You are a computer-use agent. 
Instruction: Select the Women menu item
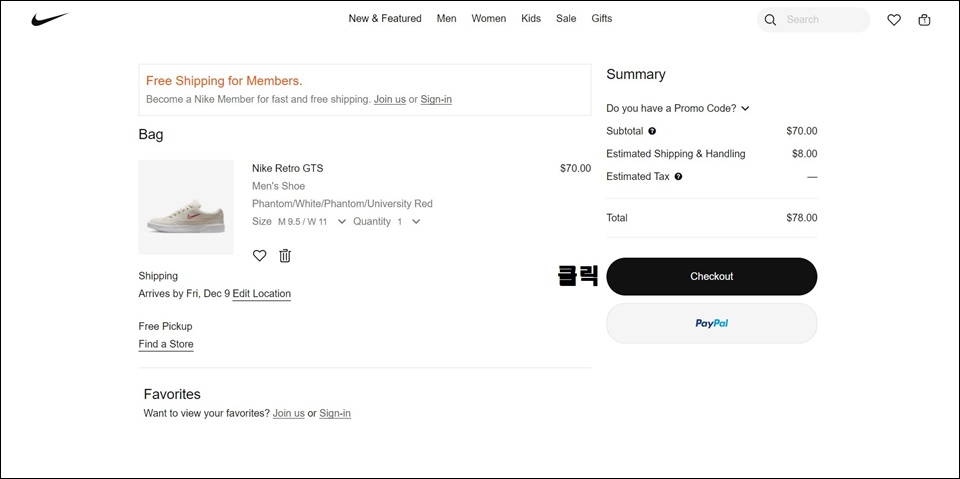point(489,18)
